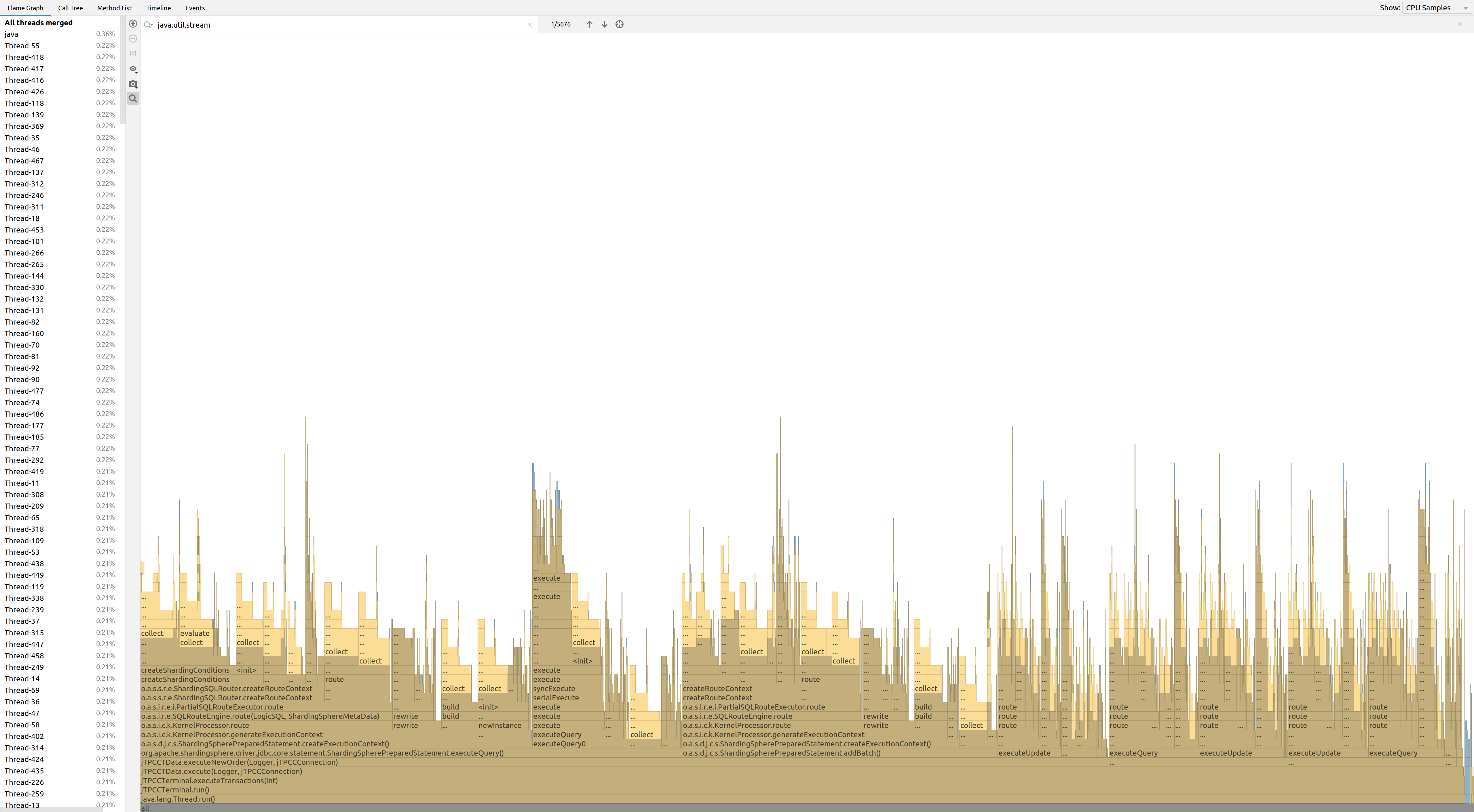Image resolution: width=1474 pixels, height=812 pixels.
Task: Jump to next search match arrow
Action: [x=604, y=24]
